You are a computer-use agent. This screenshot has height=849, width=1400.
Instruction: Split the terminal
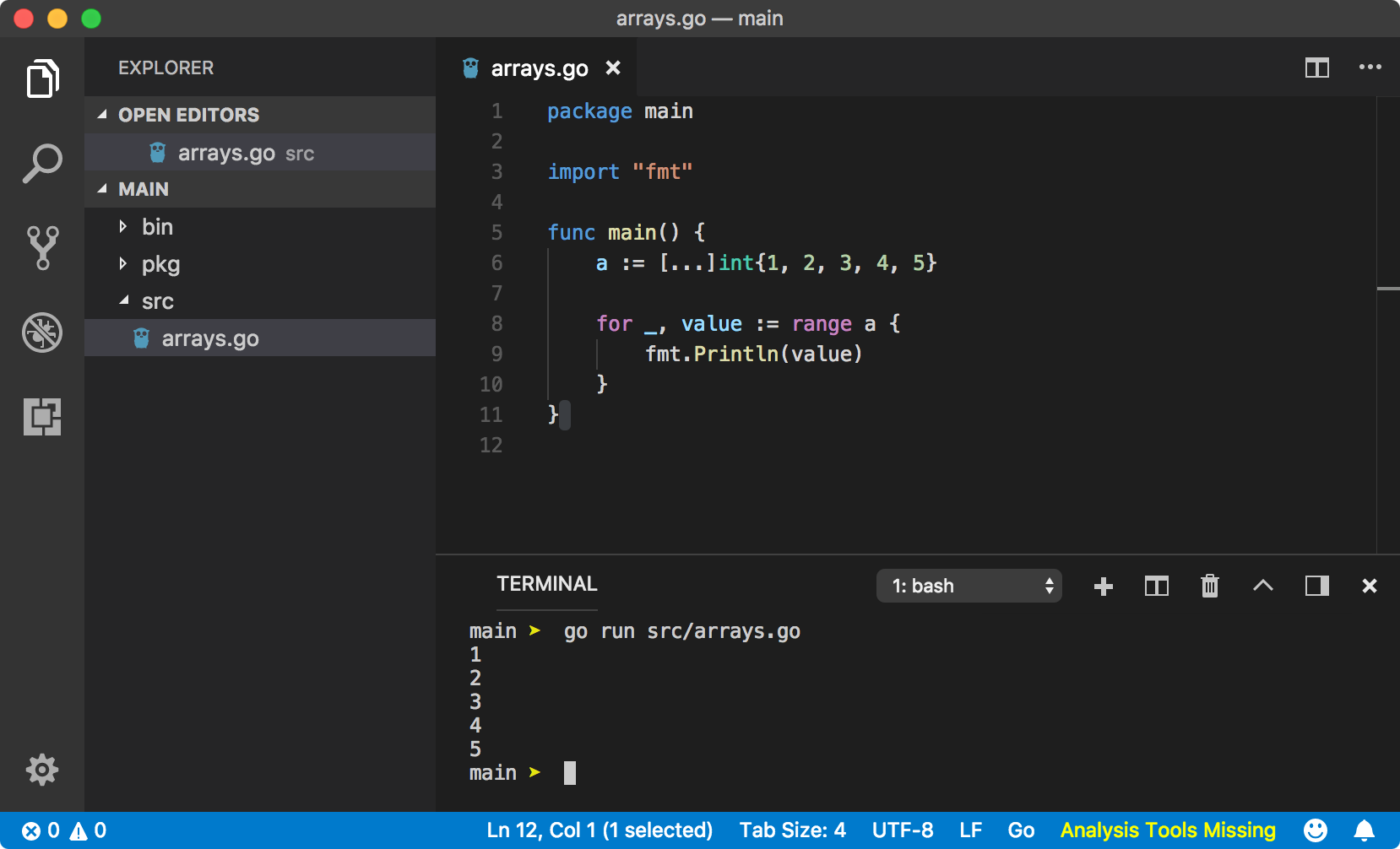click(x=1157, y=586)
